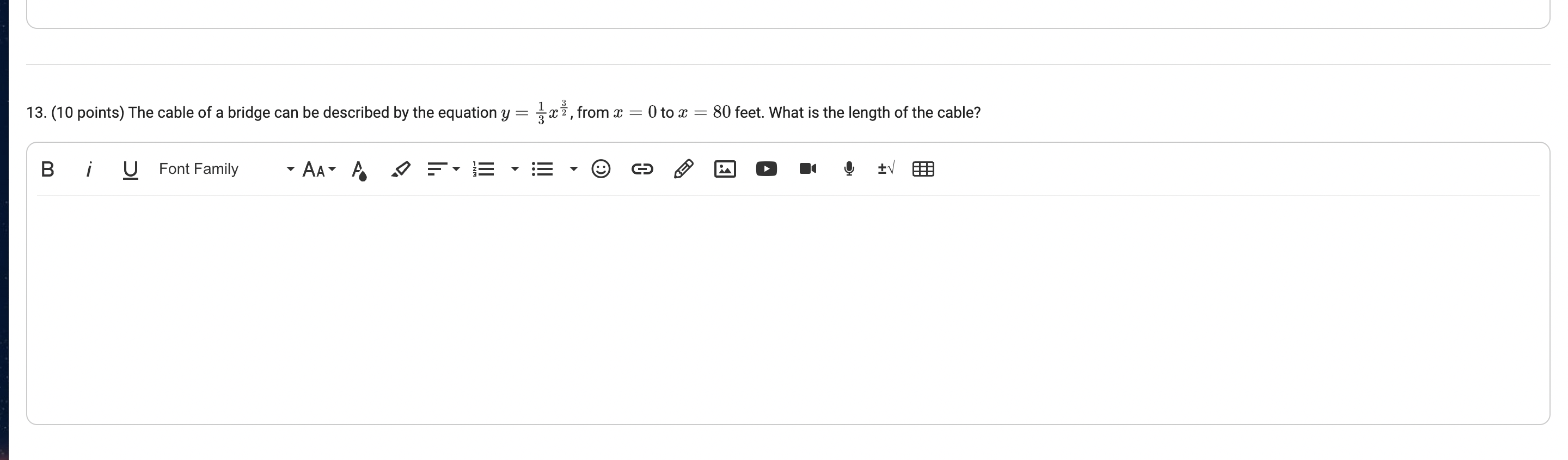
Task: Insert an image
Action: point(724,169)
